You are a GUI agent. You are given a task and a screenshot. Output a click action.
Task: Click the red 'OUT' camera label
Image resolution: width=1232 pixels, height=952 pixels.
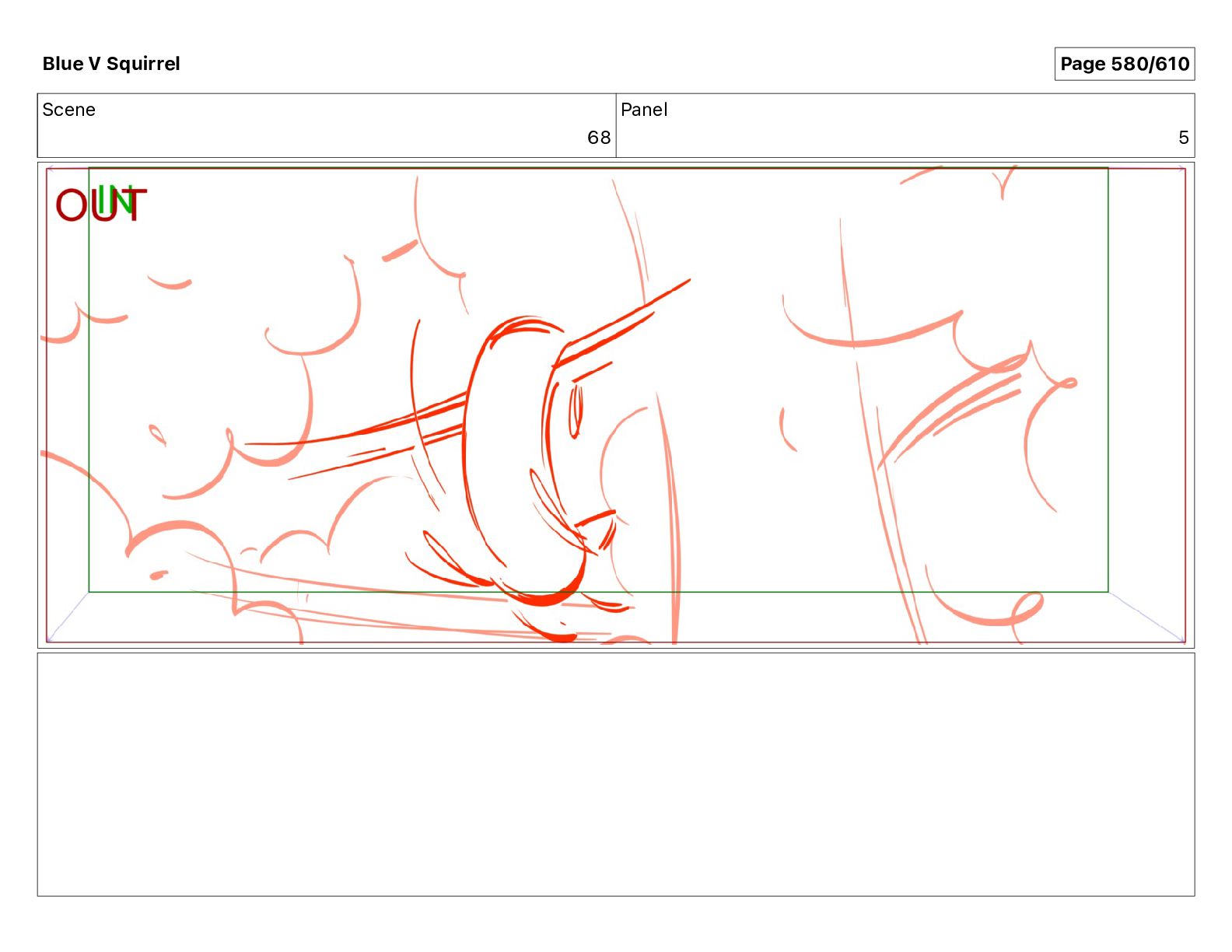click(x=101, y=206)
